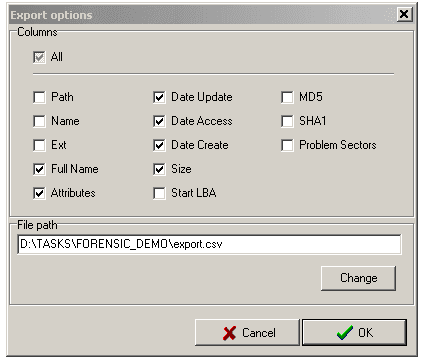
Task: Disable the Attributes column checkbox
Action: click(39, 193)
